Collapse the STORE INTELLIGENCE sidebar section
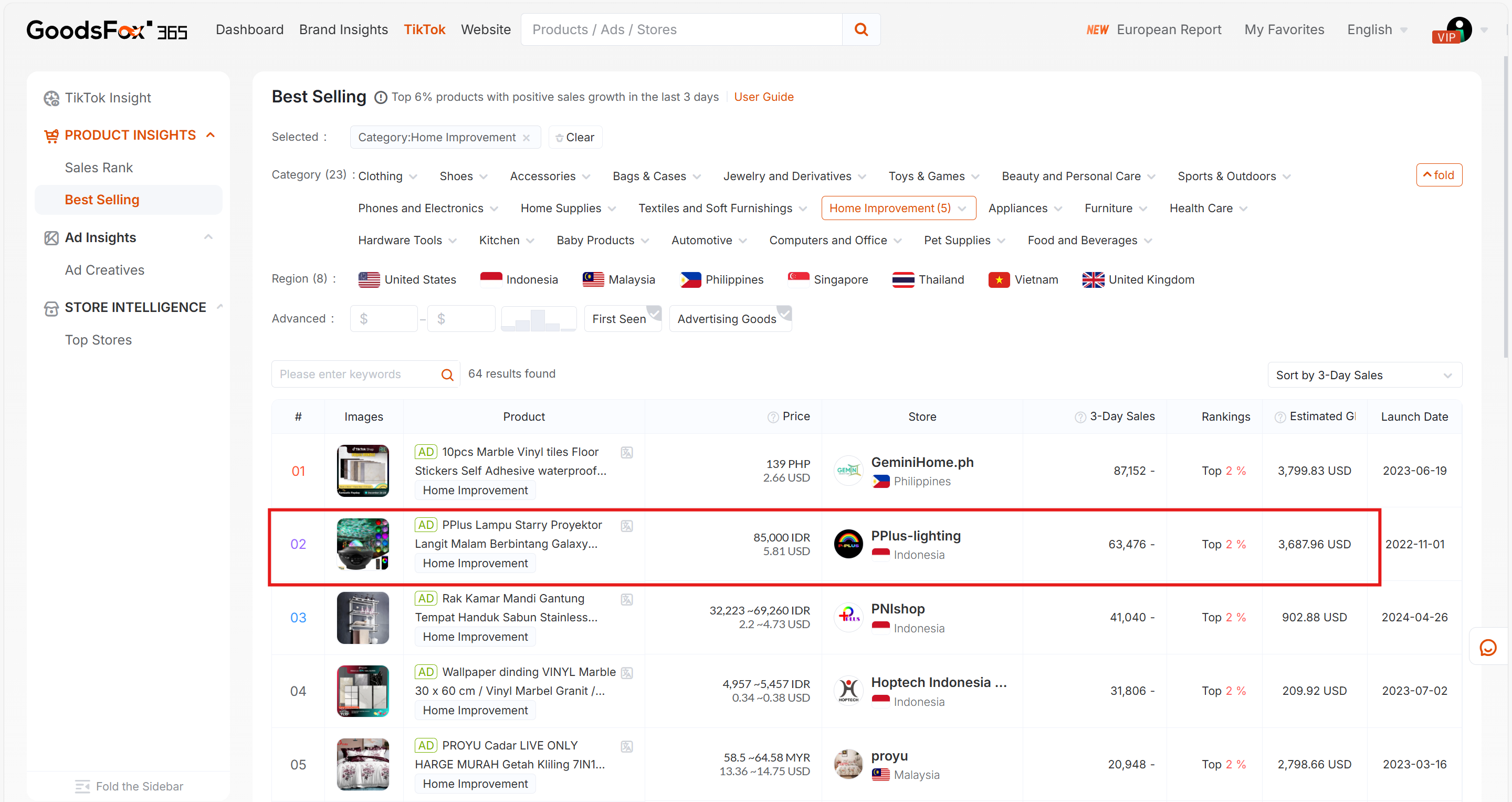This screenshot has width=1512, height=802. pyautogui.click(x=220, y=307)
